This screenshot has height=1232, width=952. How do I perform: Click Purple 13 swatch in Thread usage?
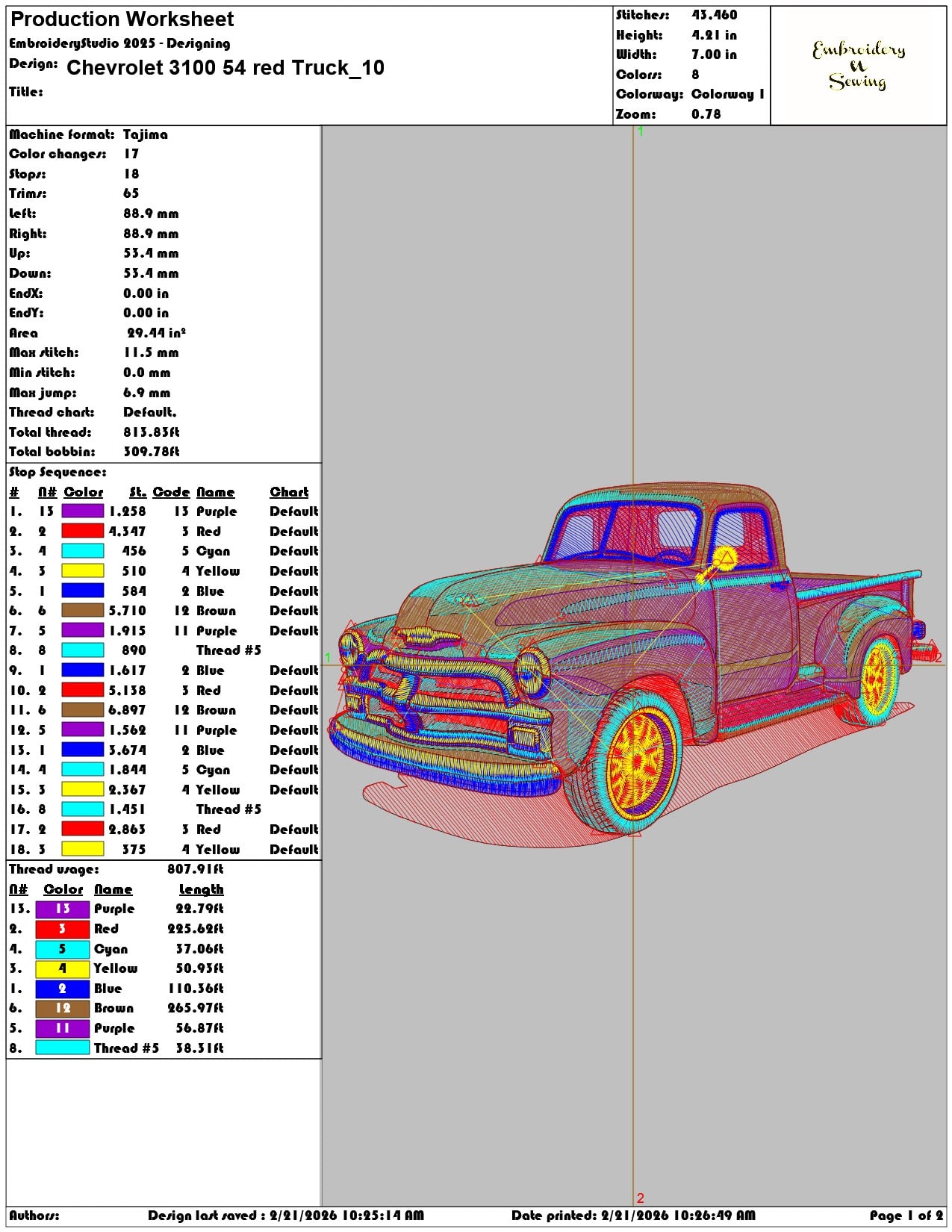tap(63, 909)
